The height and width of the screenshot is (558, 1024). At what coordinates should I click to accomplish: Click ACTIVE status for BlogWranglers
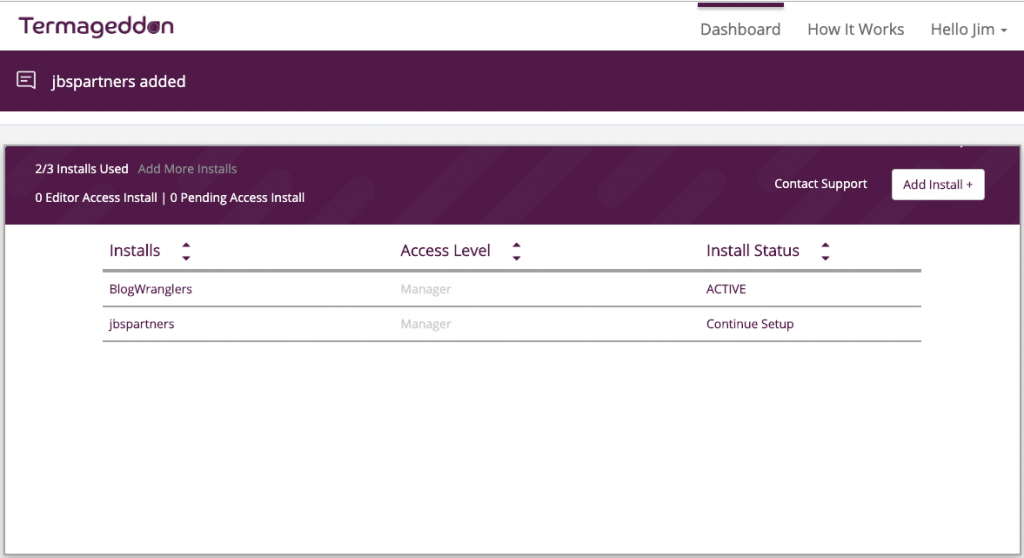(x=726, y=289)
